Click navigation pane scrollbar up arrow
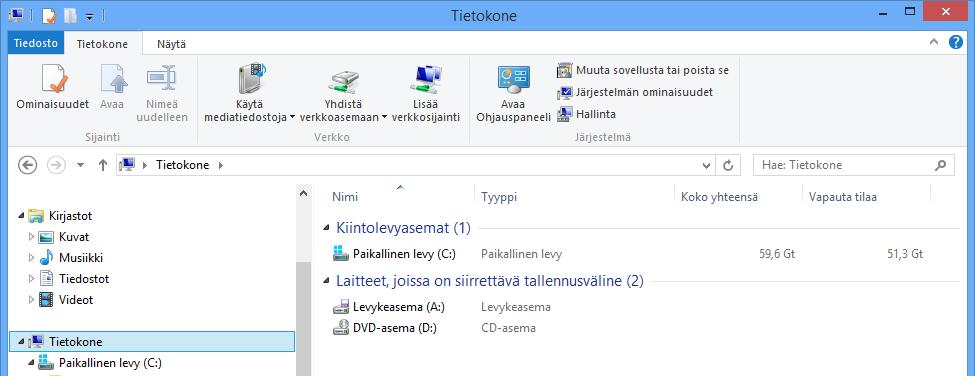975x376 pixels. [x=303, y=194]
